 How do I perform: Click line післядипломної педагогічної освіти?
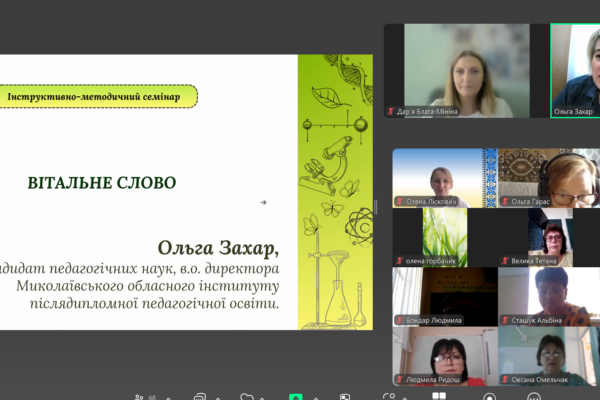155,303
